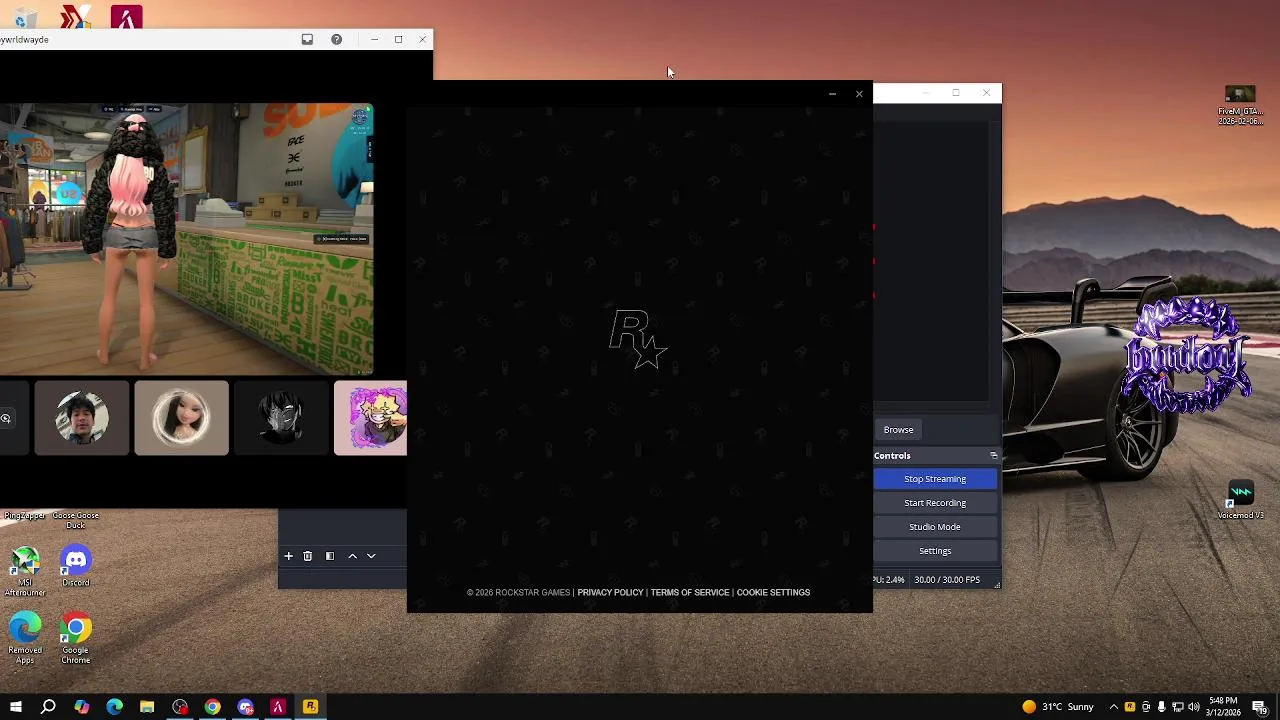Screen dimensions: 1280x720
Task: Click the Browse button in OBS
Action: 898,430
